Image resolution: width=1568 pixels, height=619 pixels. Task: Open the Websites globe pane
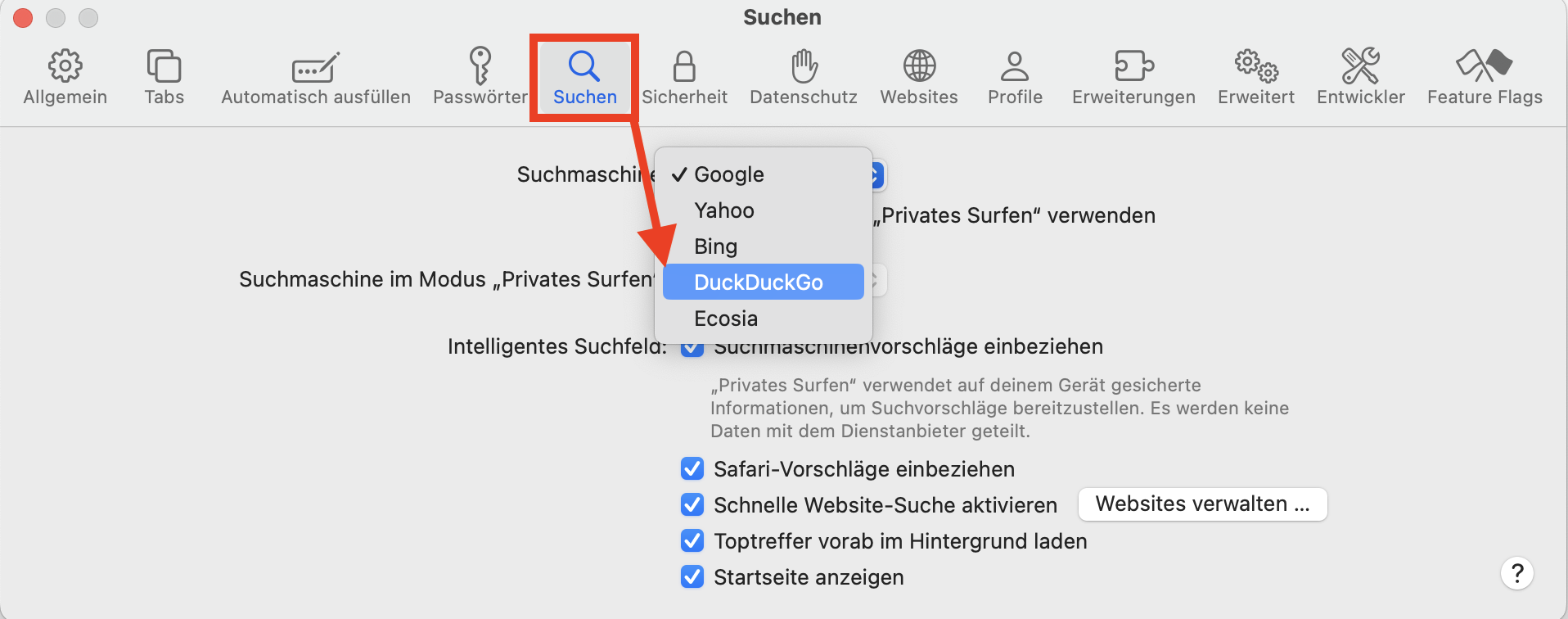919,77
